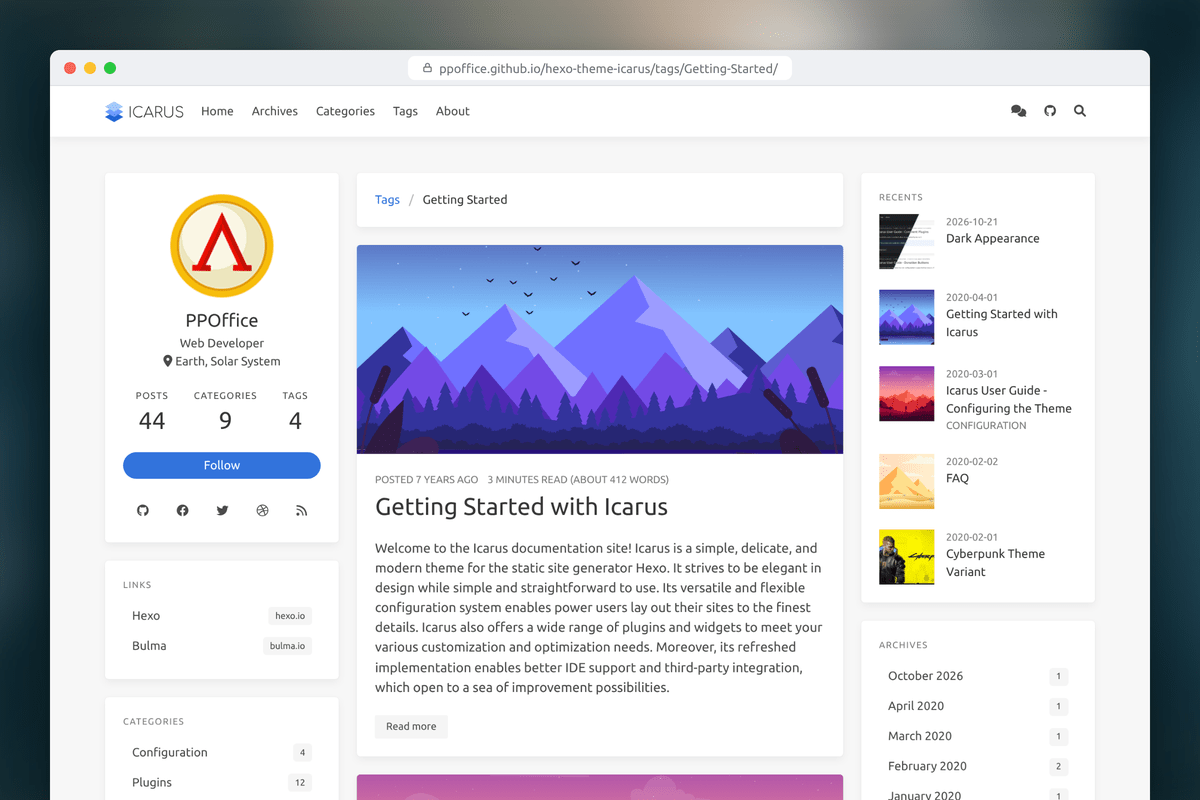This screenshot has width=1200, height=800.
Task: Click the mountain cover image of the post
Action: coord(600,350)
